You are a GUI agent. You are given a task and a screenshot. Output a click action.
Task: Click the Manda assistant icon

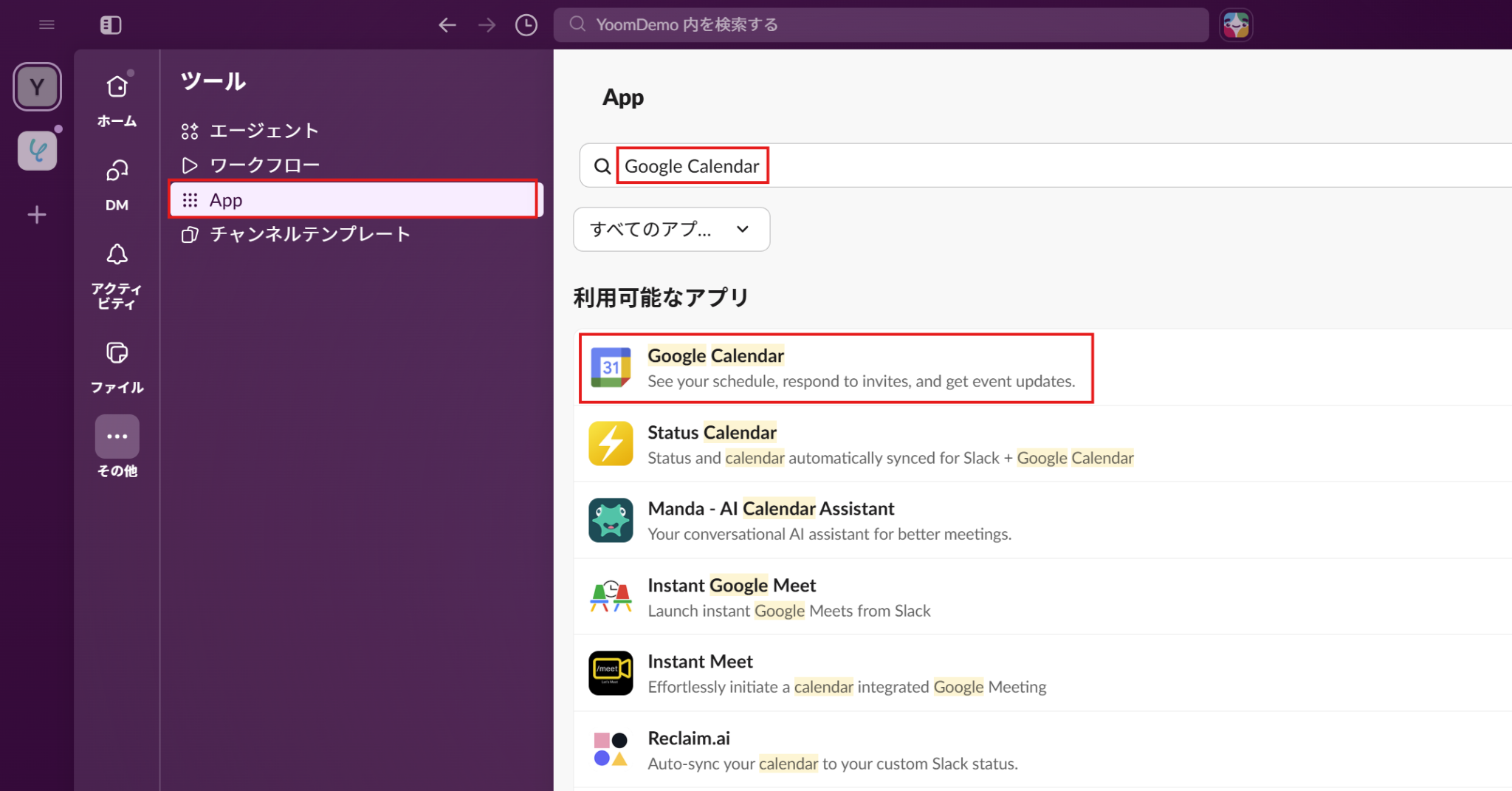coord(611,520)
